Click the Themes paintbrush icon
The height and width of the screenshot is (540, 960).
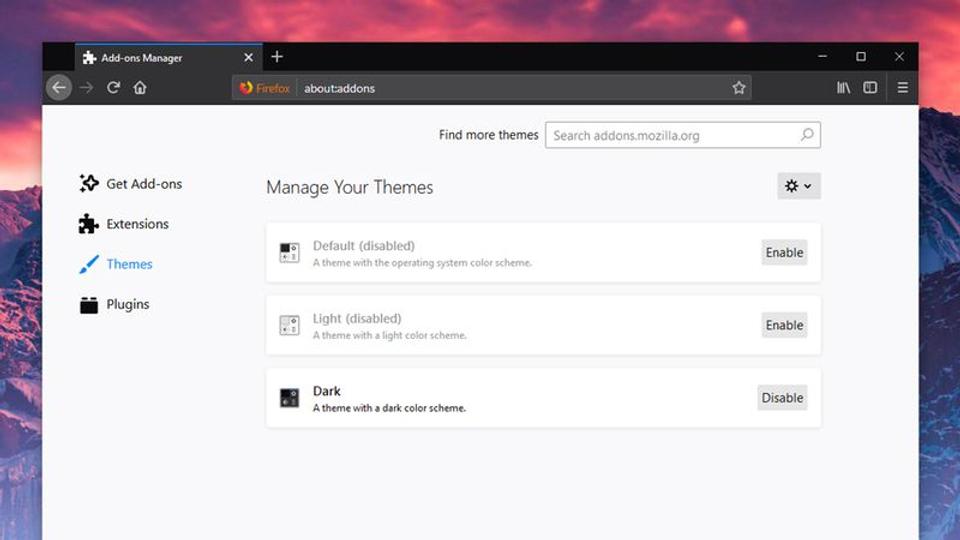point(89,264)
